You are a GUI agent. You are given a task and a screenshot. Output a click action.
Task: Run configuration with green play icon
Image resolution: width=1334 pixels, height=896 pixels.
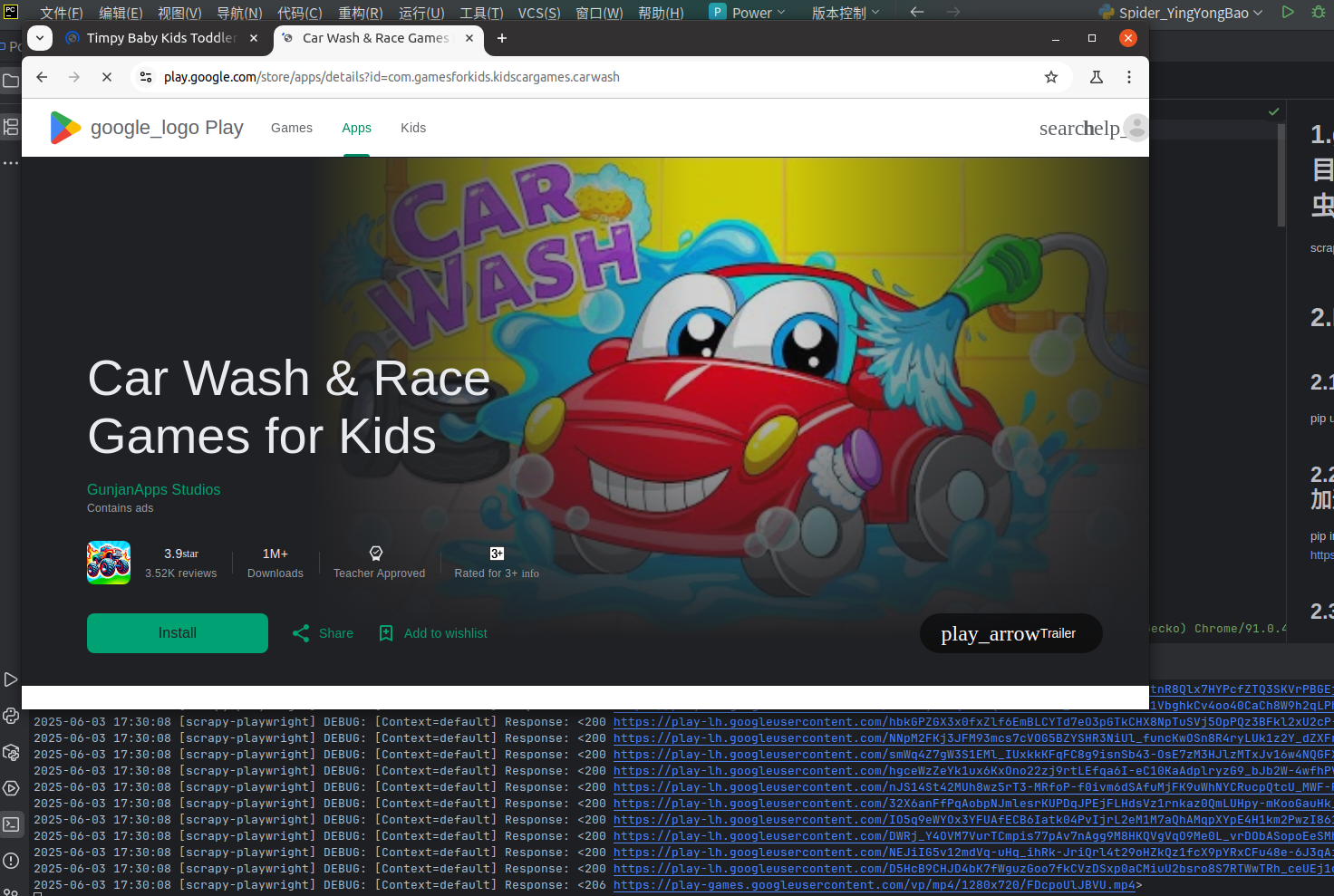point(1288,12)
